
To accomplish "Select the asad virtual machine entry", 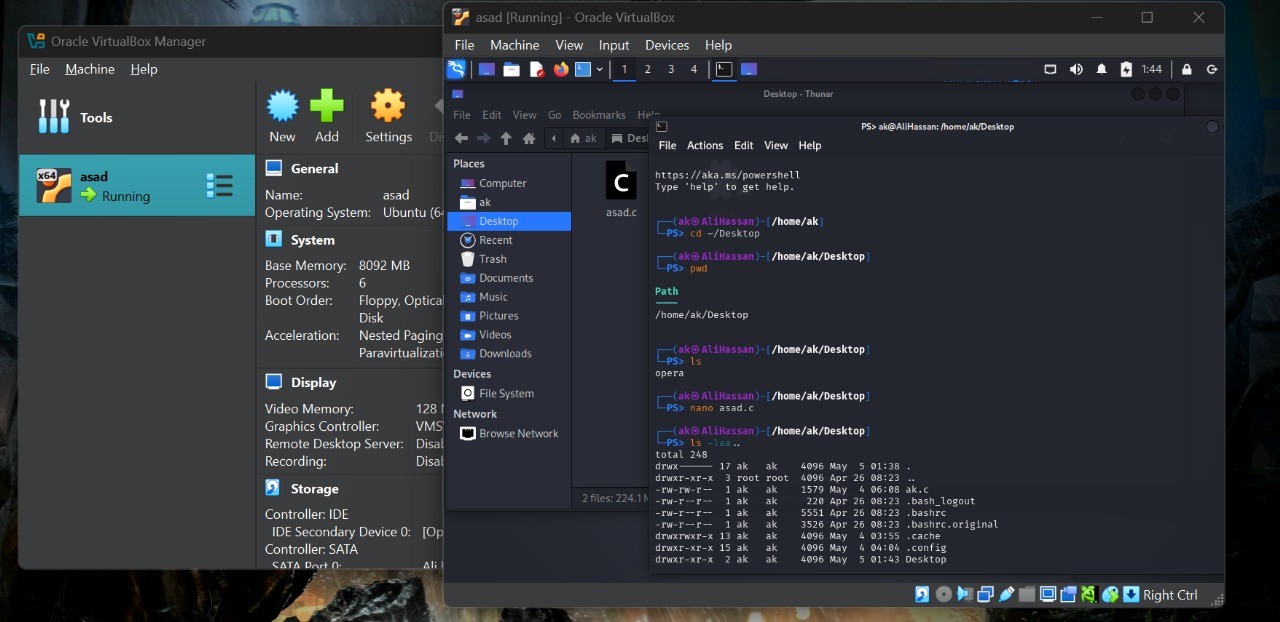I will pyautogui.click(x=137, y=185).
